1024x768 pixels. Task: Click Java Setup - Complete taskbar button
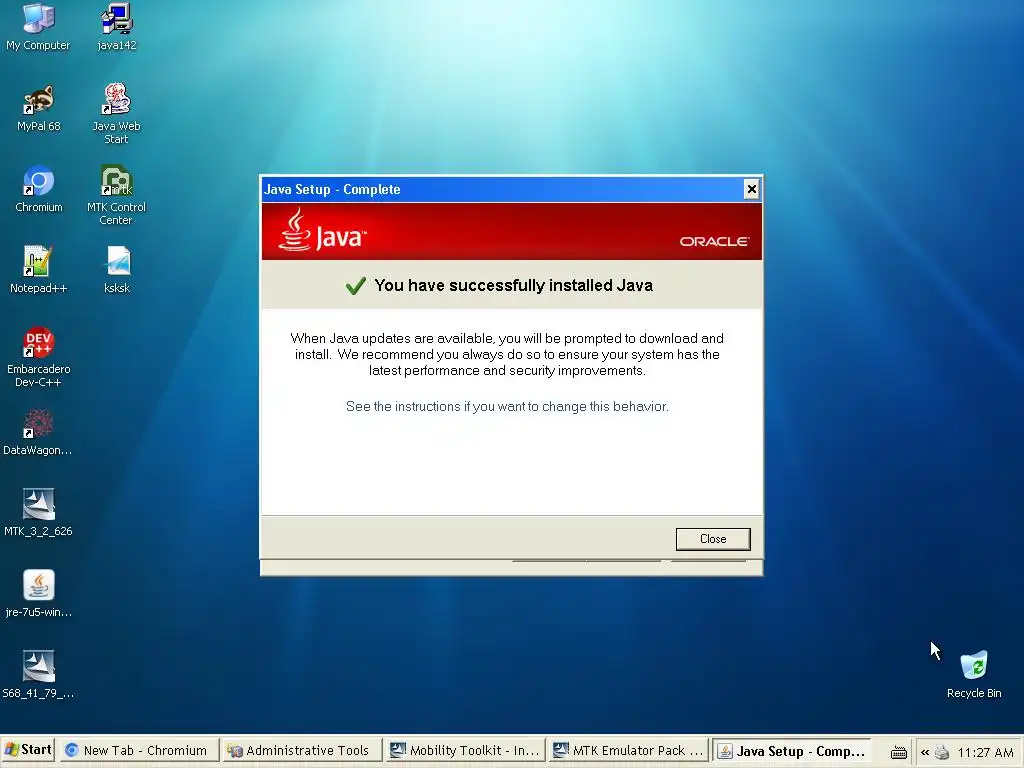pos(792,751)
